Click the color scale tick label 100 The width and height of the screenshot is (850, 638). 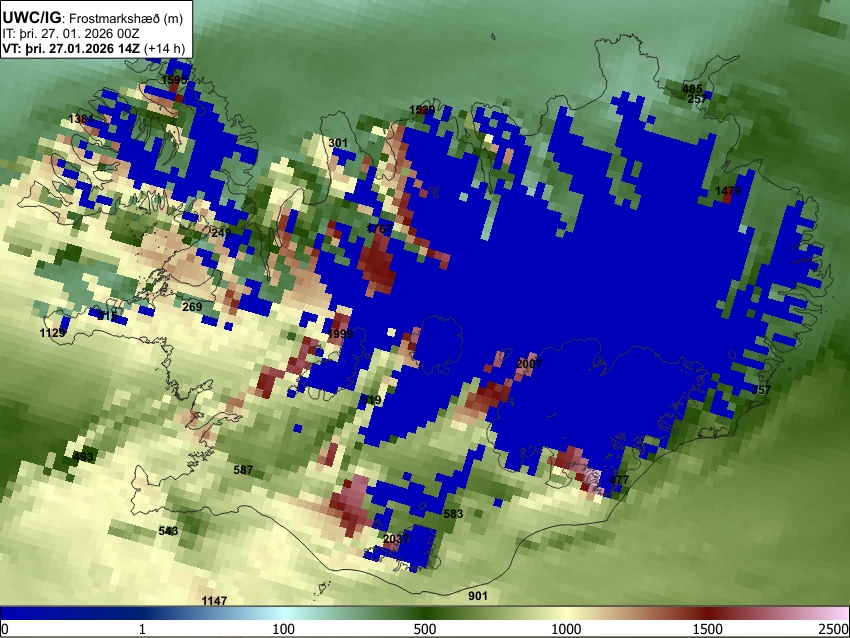(283, 629)
